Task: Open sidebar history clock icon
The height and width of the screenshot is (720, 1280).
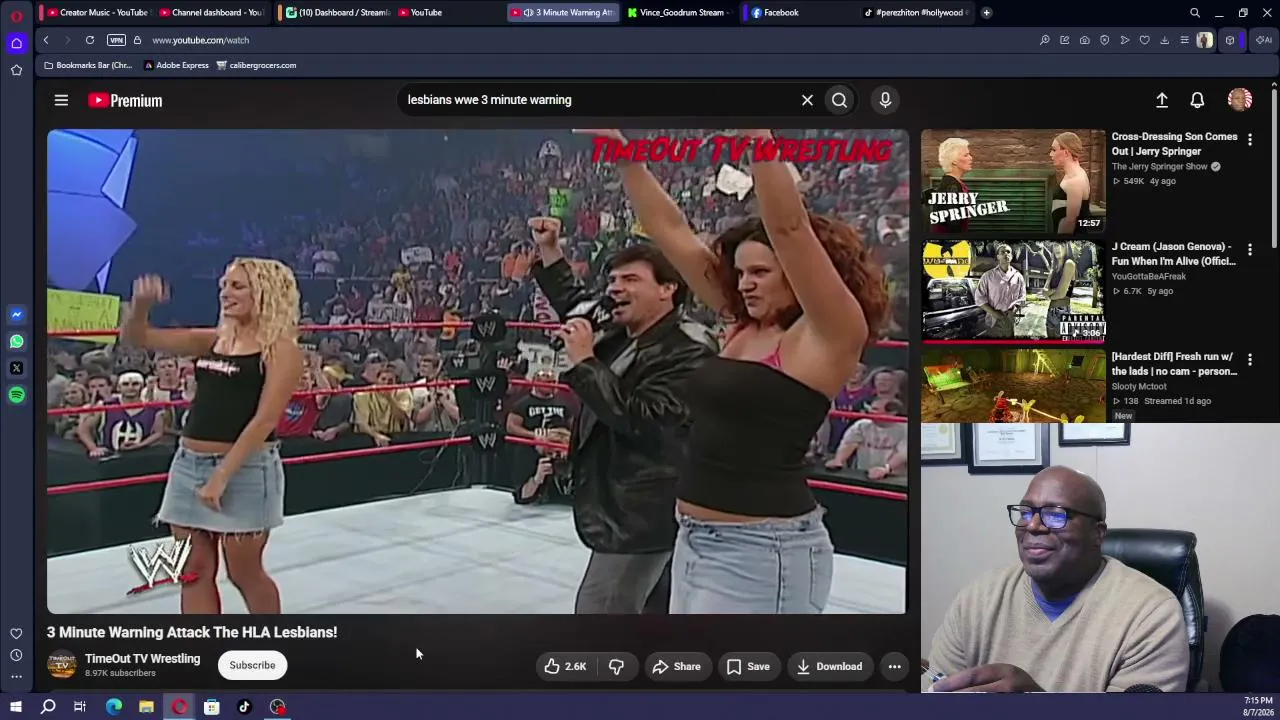Action: point(16,655)
